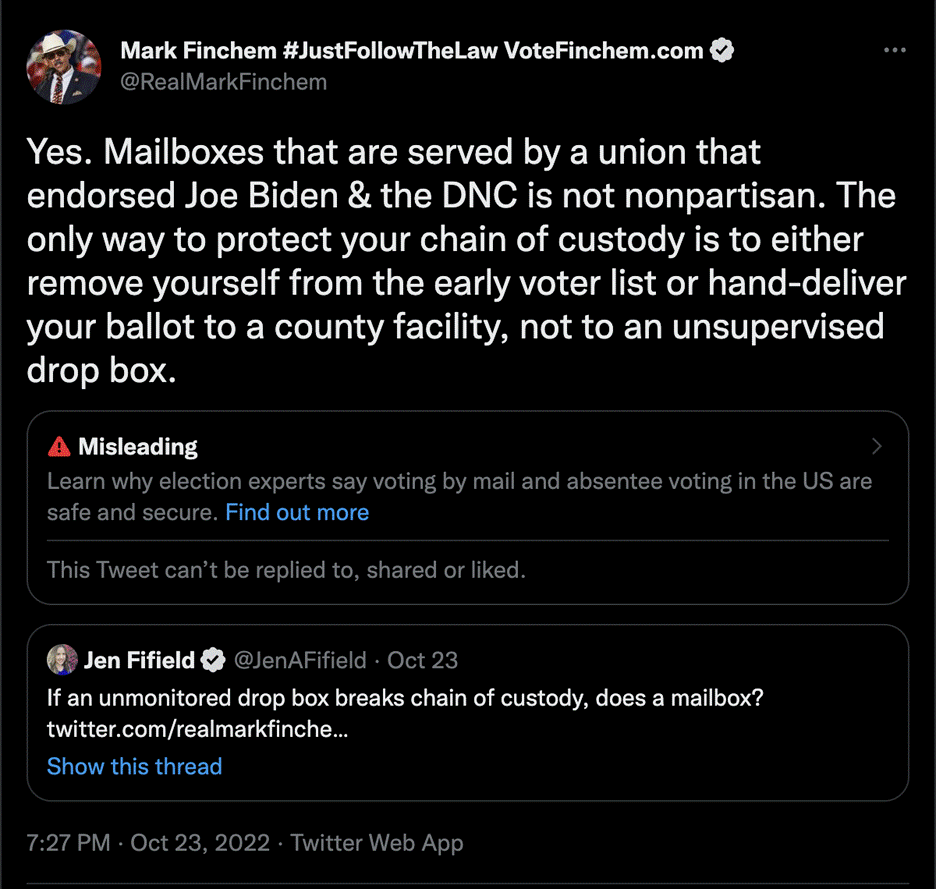This screenshot has height=889, width=936.
Task: Open the Find out more link
Action: [x=296, y=512]
